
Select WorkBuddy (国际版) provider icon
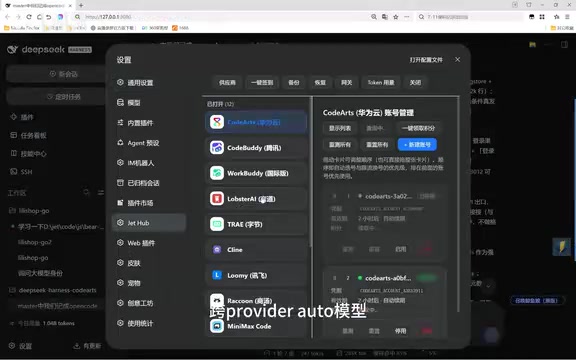coord(217,173)
